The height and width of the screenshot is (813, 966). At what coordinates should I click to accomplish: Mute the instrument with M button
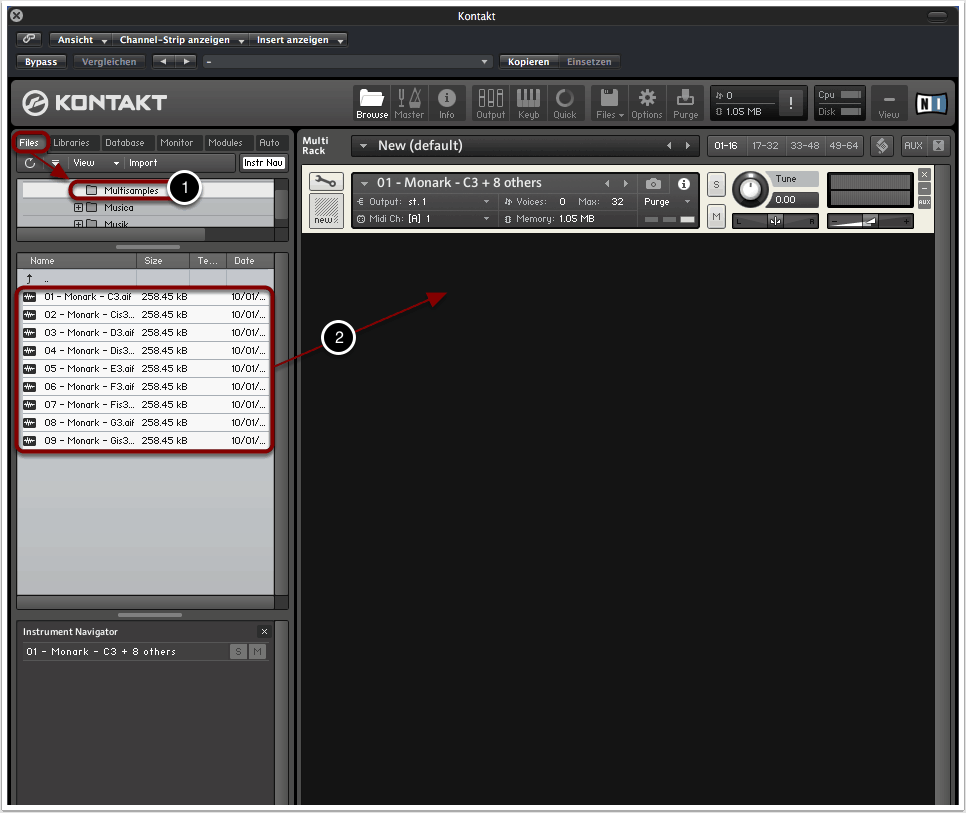point(716,215)
